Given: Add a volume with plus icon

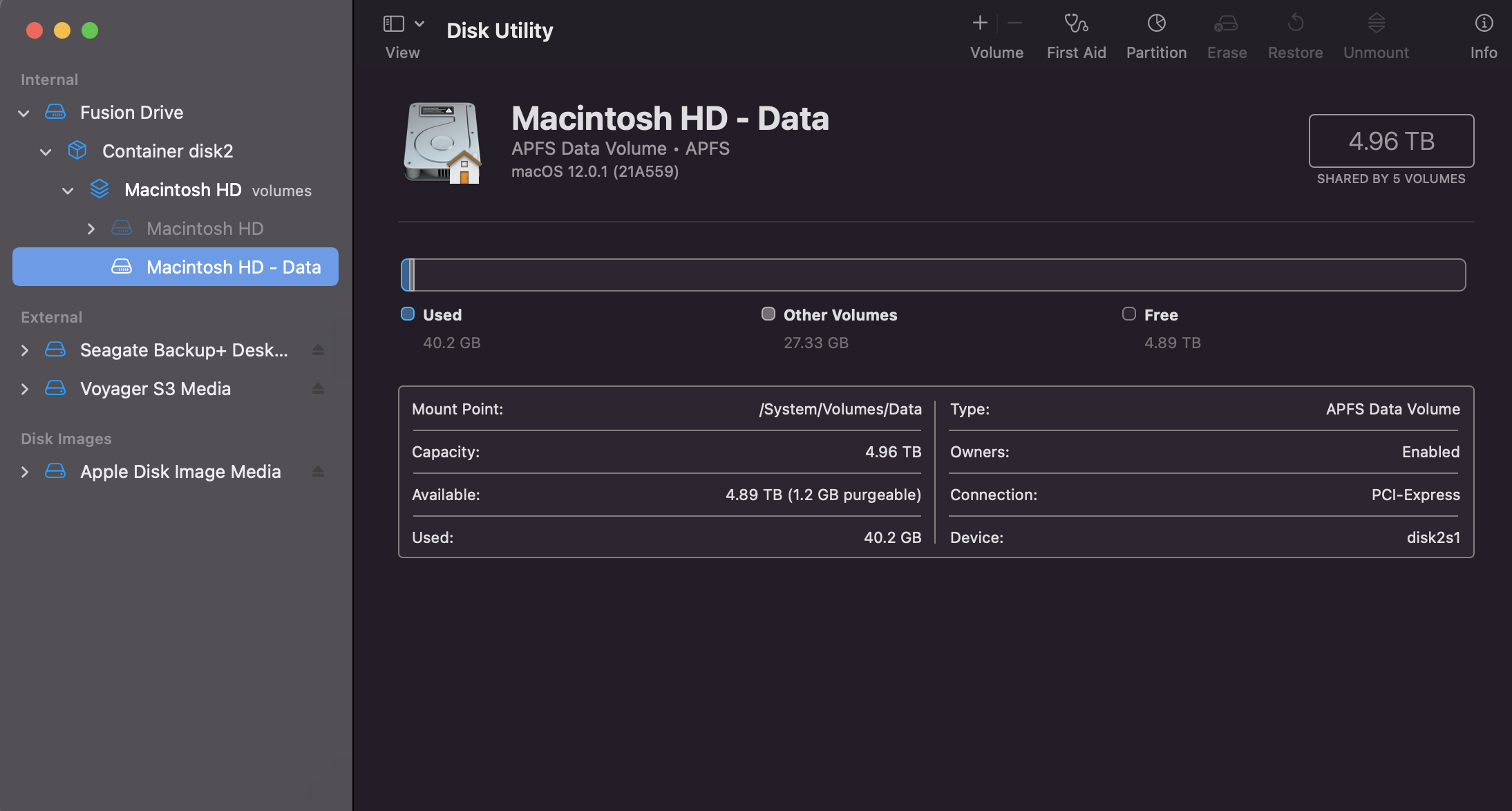Looking at the screenshot, I should 979,23.
